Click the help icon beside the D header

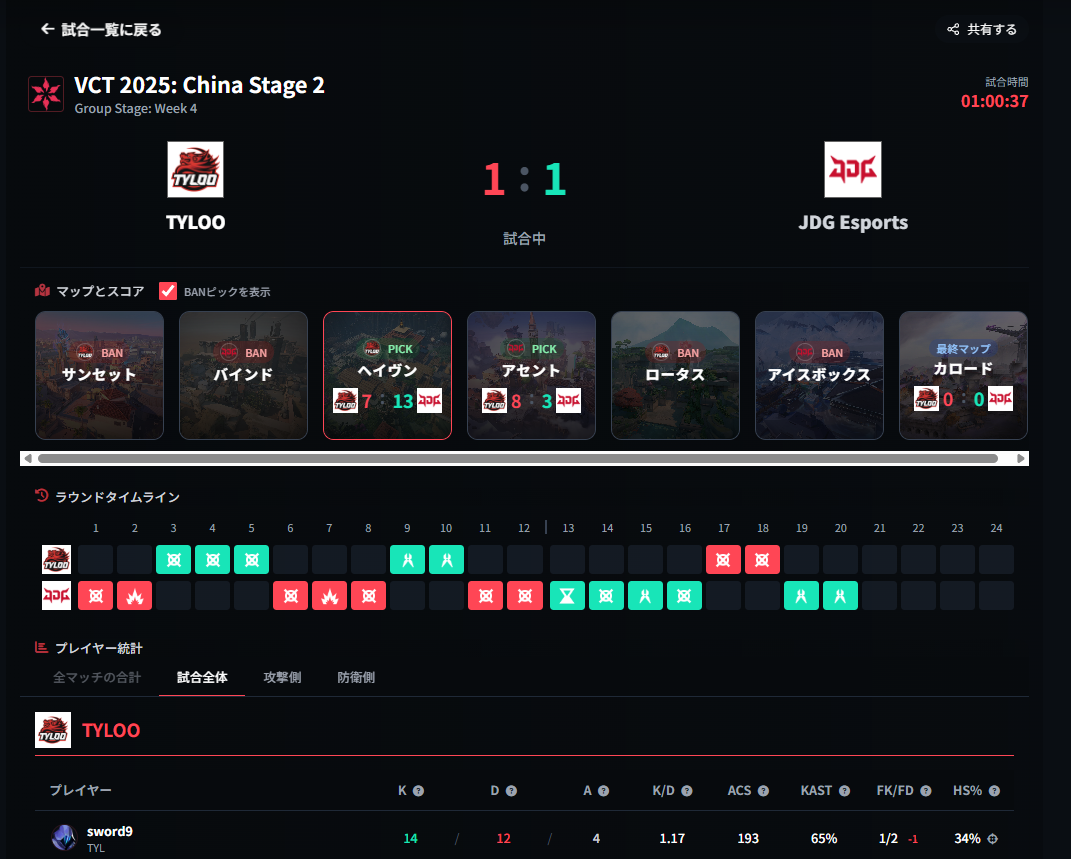(x=511, y=791)
